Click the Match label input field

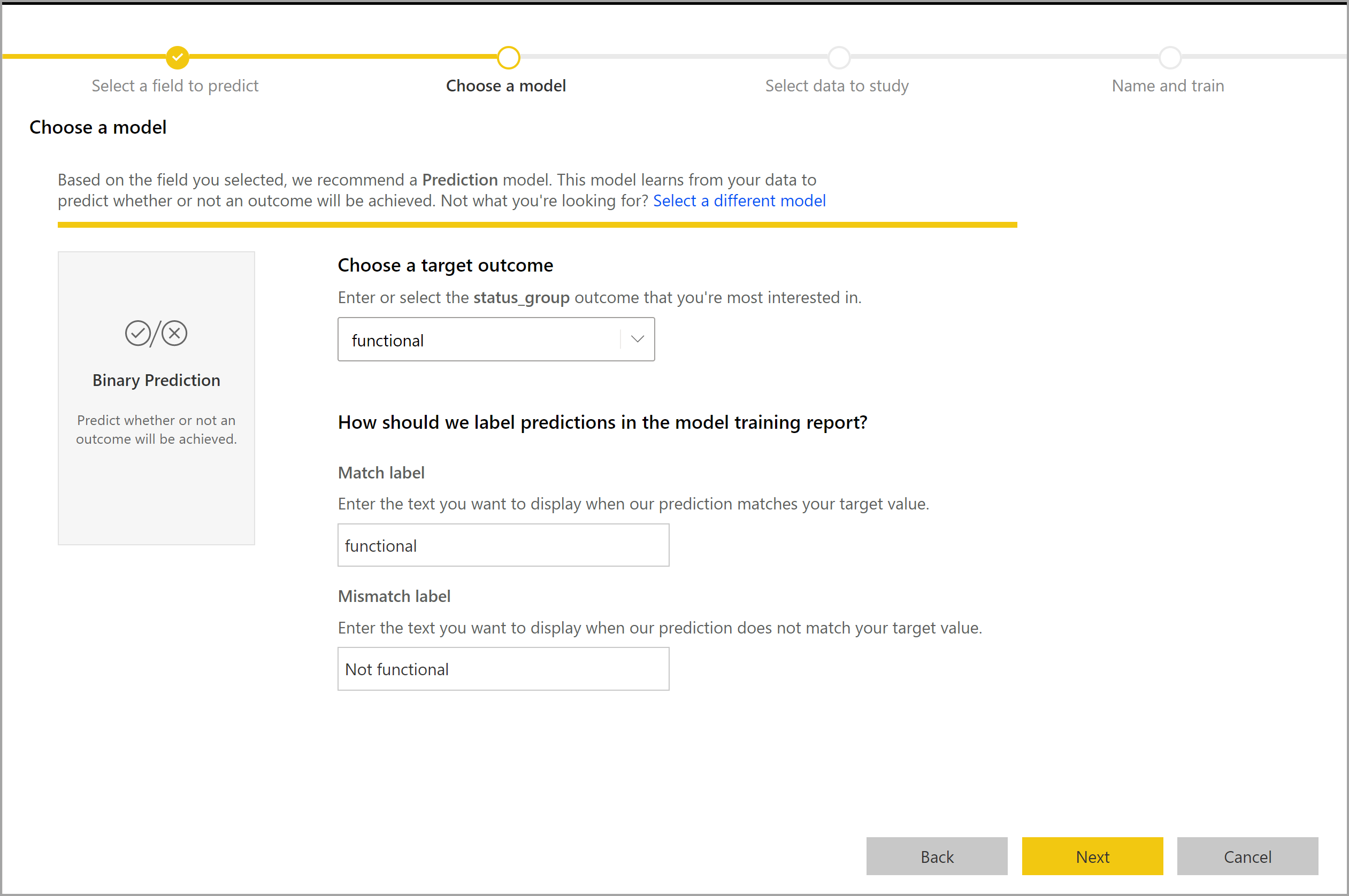coord(504,545)
